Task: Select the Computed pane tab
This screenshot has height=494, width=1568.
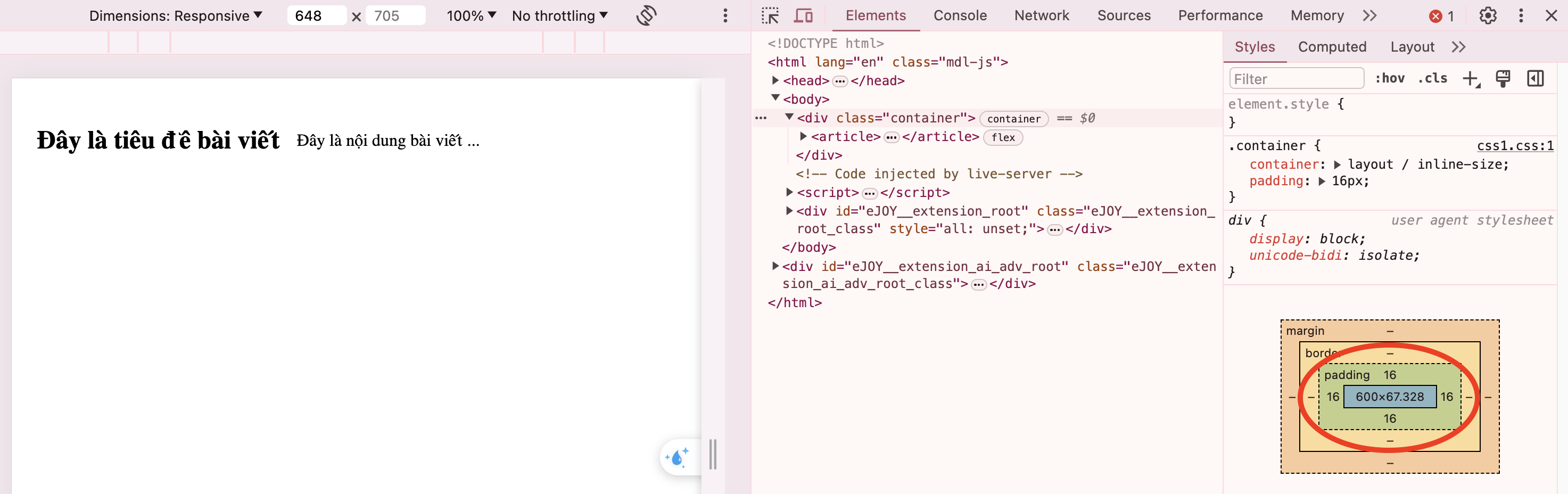Action: point(1332,47)
